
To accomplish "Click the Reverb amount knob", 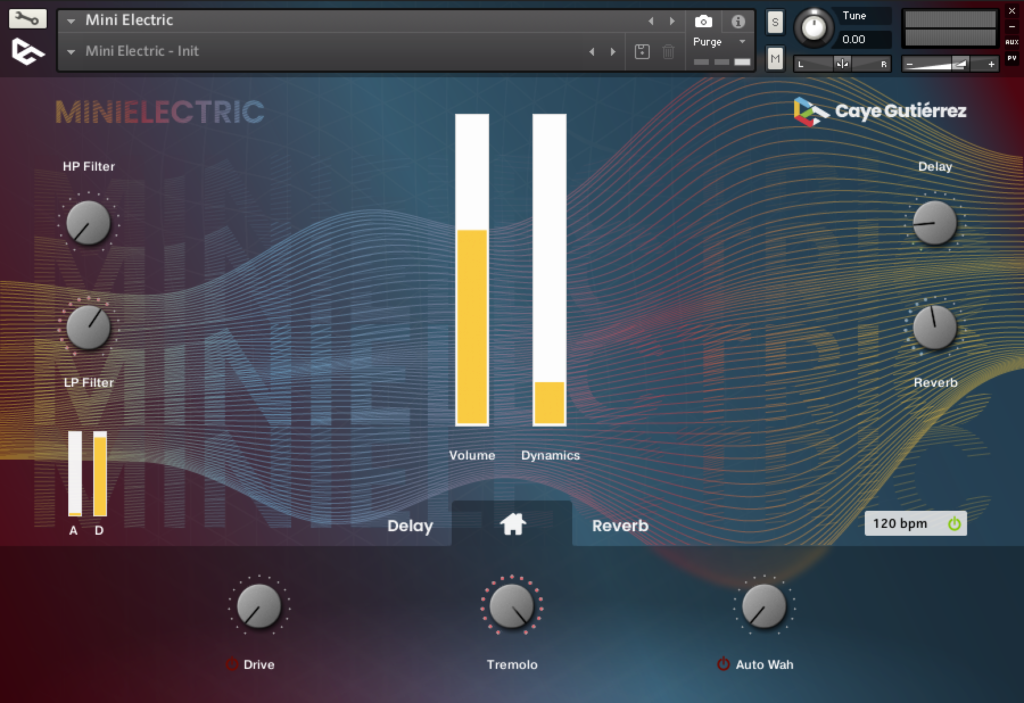I will [x=935, y=327].
